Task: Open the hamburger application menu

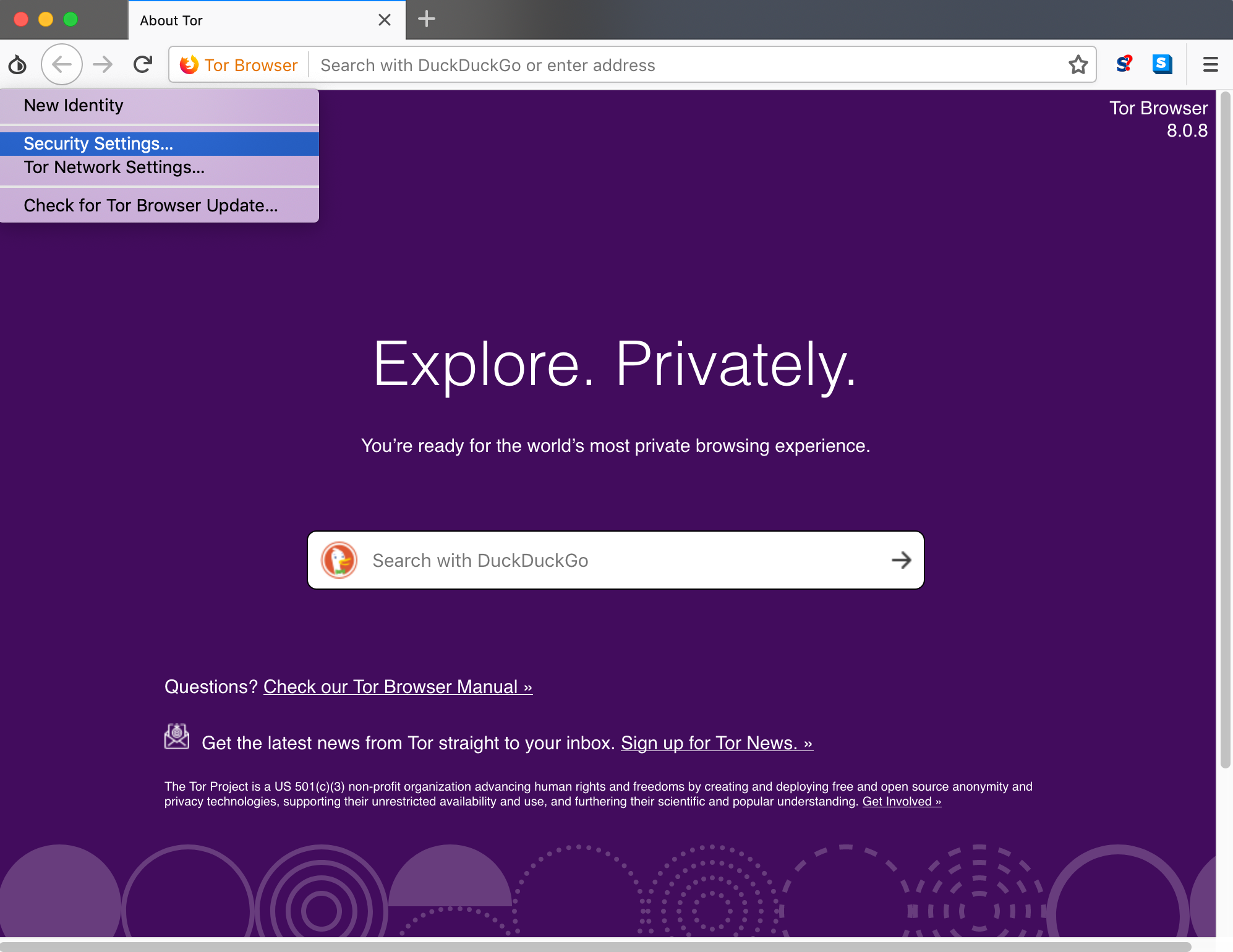Action: click(x=1210, y=64)
